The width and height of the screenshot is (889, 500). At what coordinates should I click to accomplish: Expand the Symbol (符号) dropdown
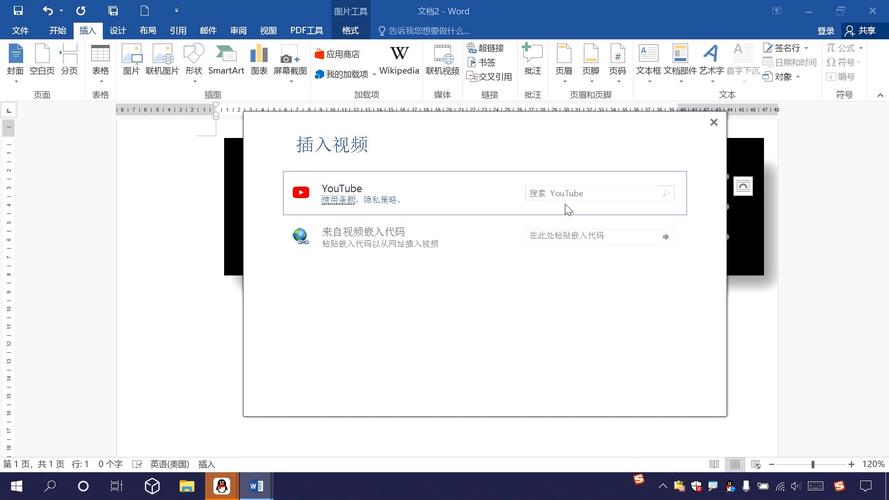pos(858,62)
